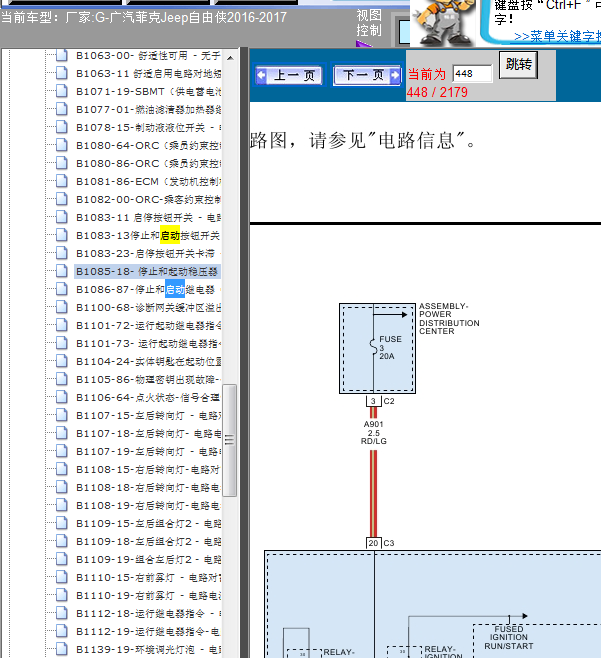The image size is (601, 658).
Task: Open document icon for B1083-23 entry
Action: pos(62,253)
